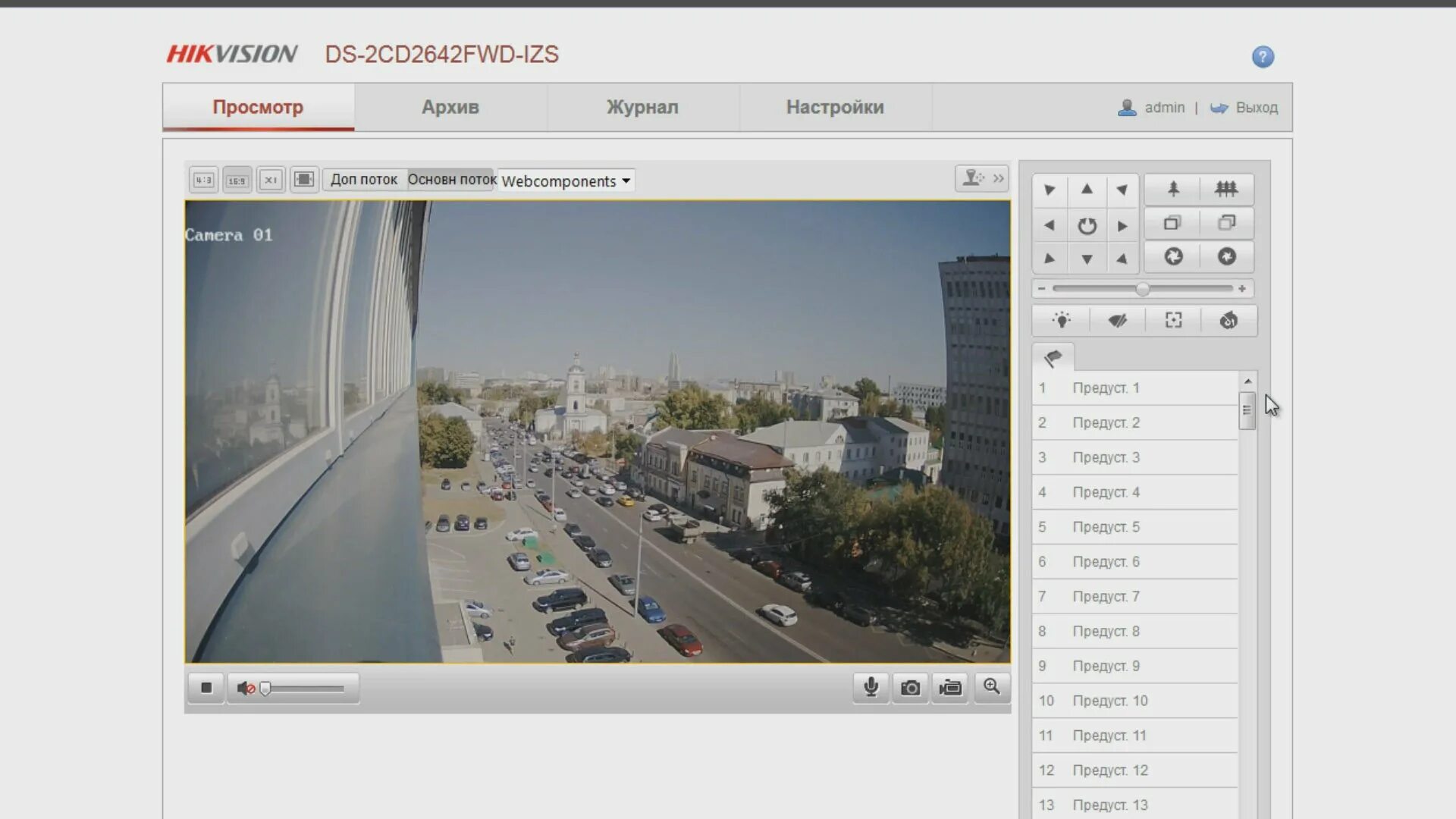
Task: Click the presets list scroll-up arrow
Action: 1247,381
